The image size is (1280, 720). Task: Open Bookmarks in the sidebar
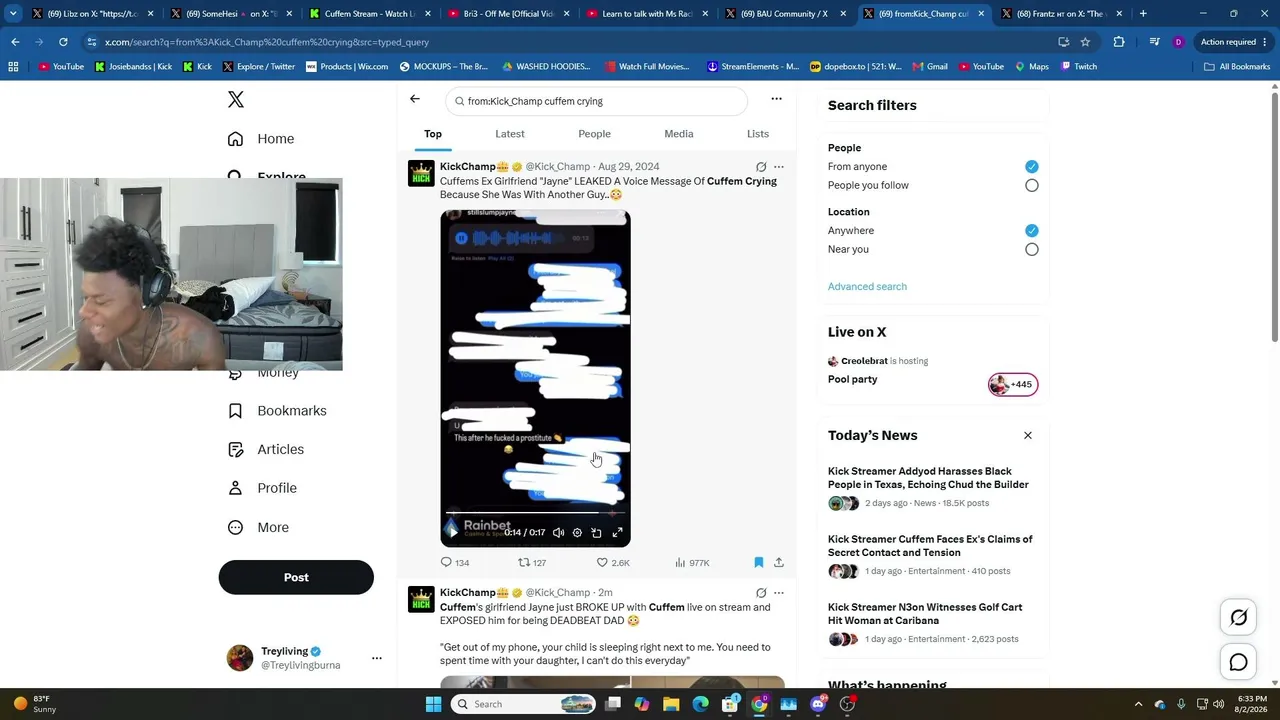[277, 411]
